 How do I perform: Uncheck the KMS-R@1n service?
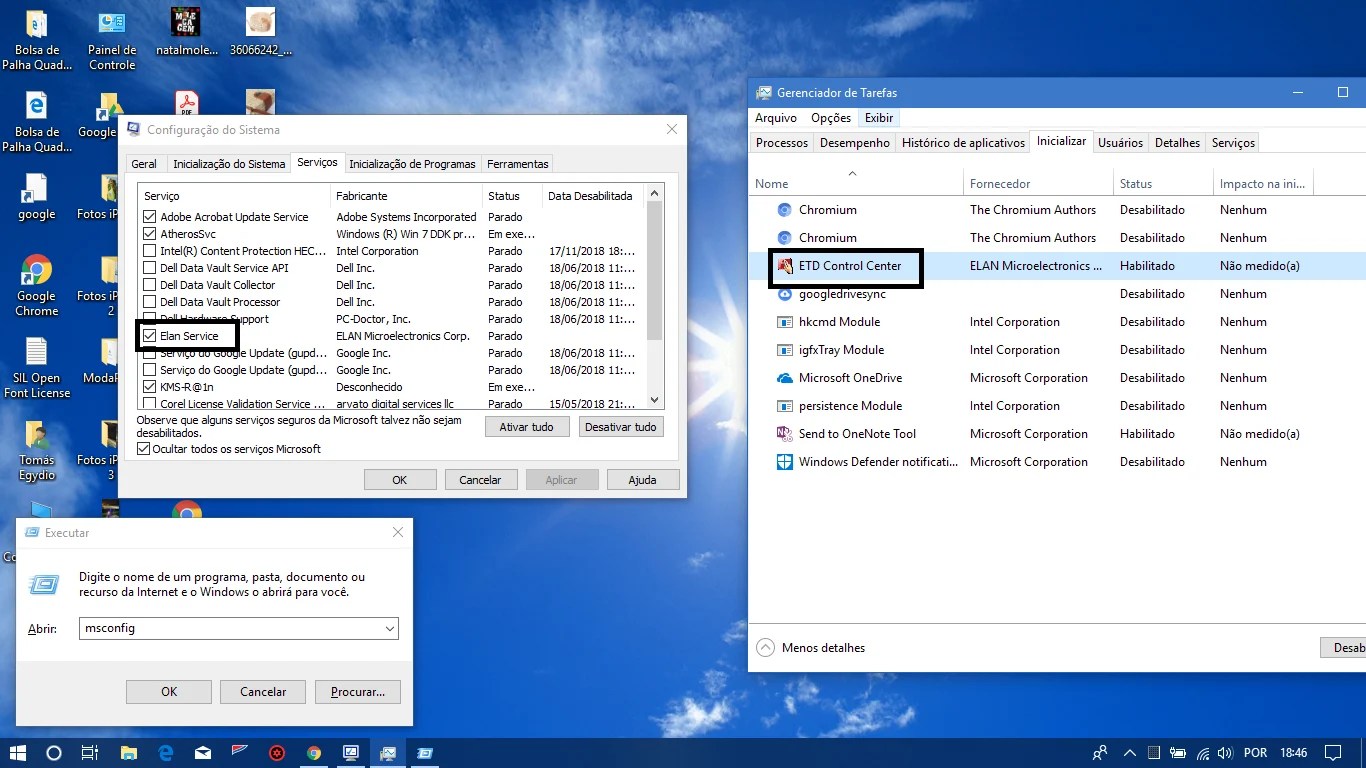[150, 387]
